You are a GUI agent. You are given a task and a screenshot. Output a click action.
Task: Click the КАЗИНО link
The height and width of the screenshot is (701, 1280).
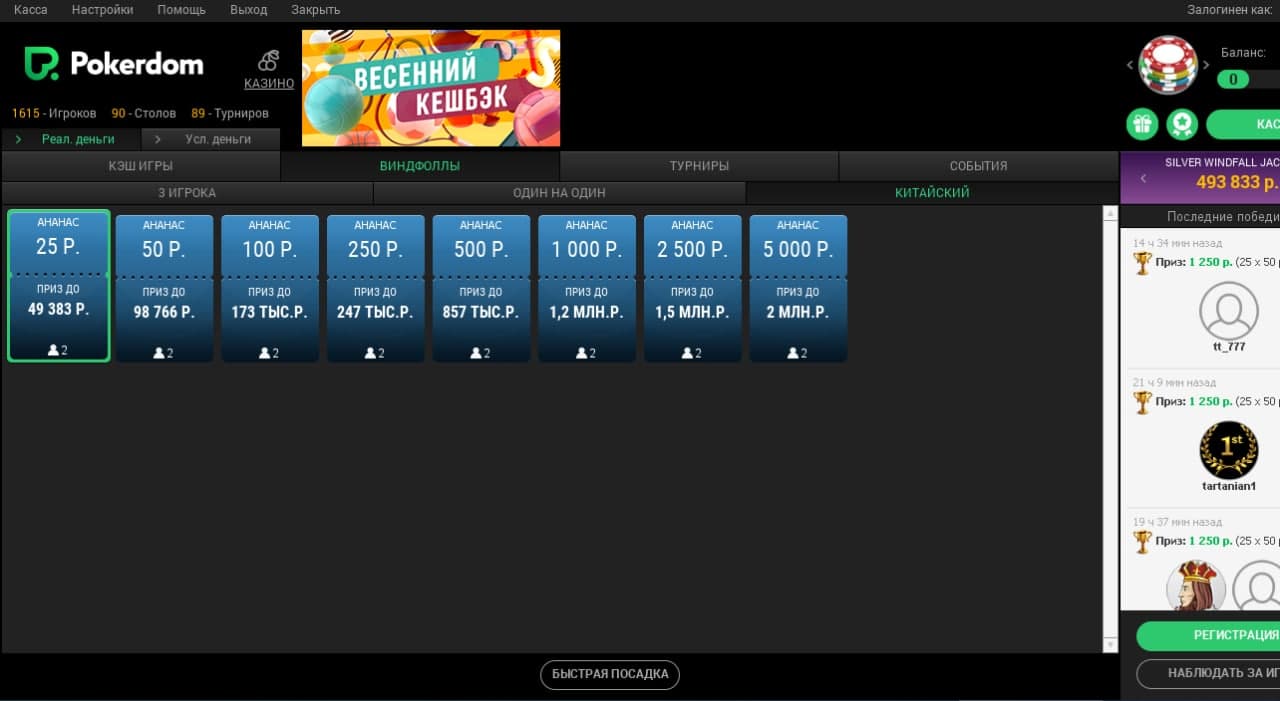[269, 84]
